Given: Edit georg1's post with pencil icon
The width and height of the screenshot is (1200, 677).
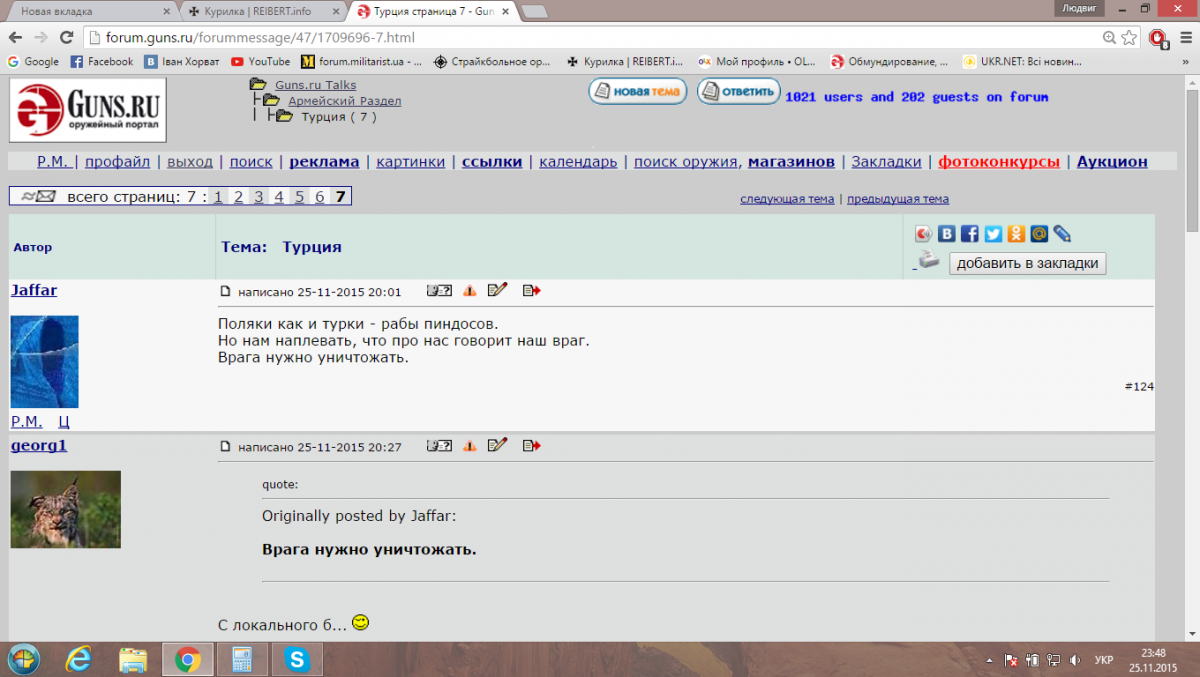Looking at the screenshot, I should pyautogui.click(x=497, y=445).
